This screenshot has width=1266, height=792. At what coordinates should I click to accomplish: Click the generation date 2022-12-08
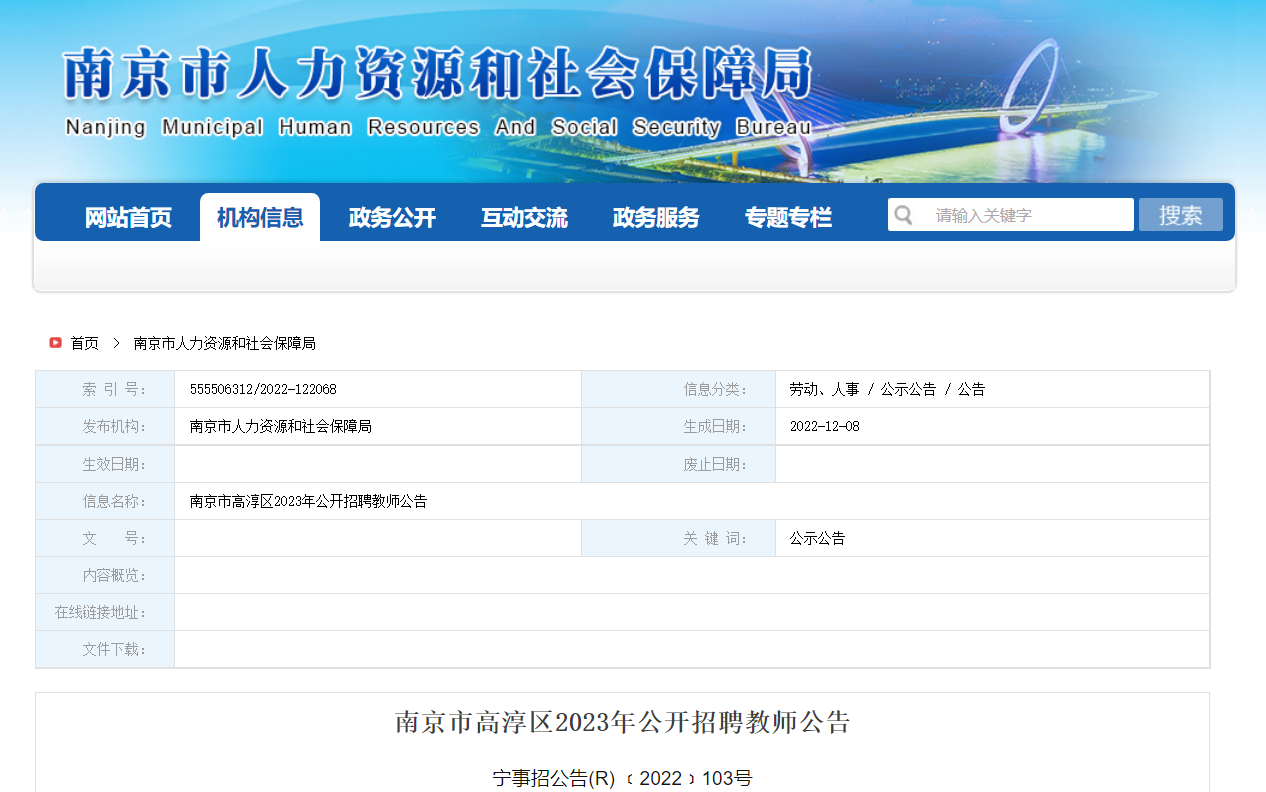coord(825,426)
